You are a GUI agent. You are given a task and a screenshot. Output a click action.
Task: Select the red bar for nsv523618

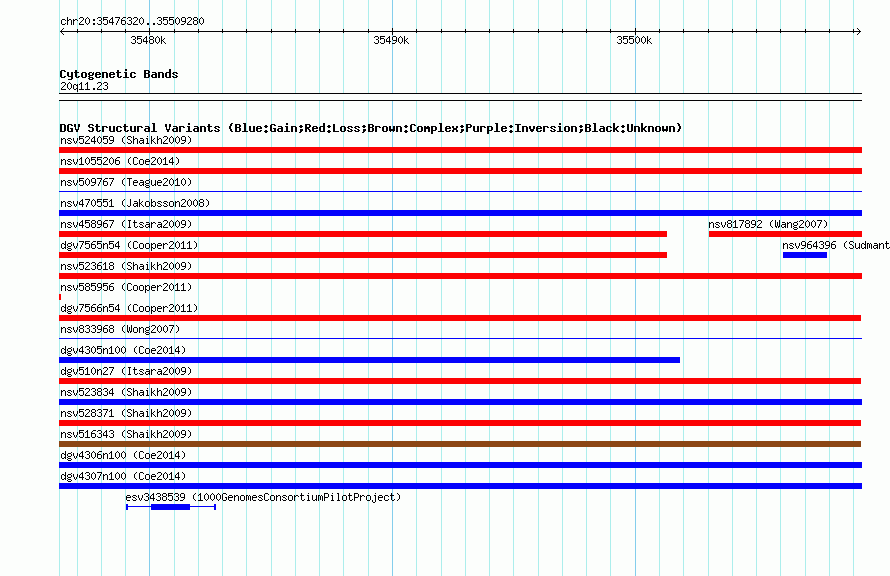click(x=460, y=276)
